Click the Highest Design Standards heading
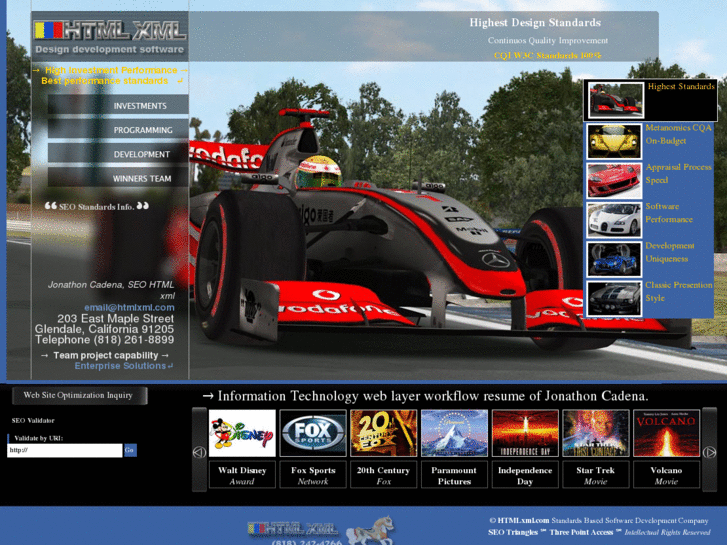 (x=535, y=22)
